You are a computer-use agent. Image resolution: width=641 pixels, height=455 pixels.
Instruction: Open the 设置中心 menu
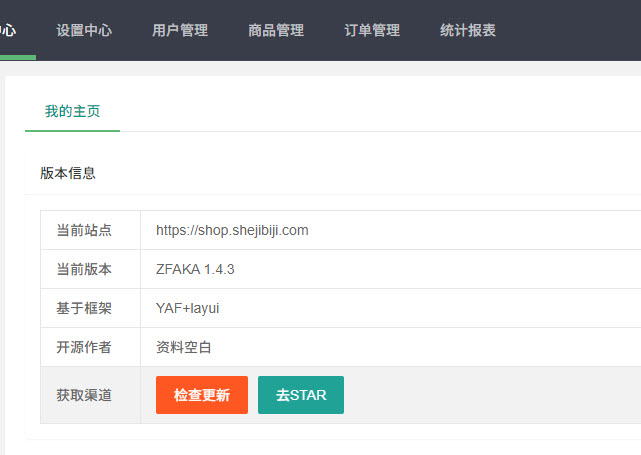pyautogui.click(x=84, y=30)
